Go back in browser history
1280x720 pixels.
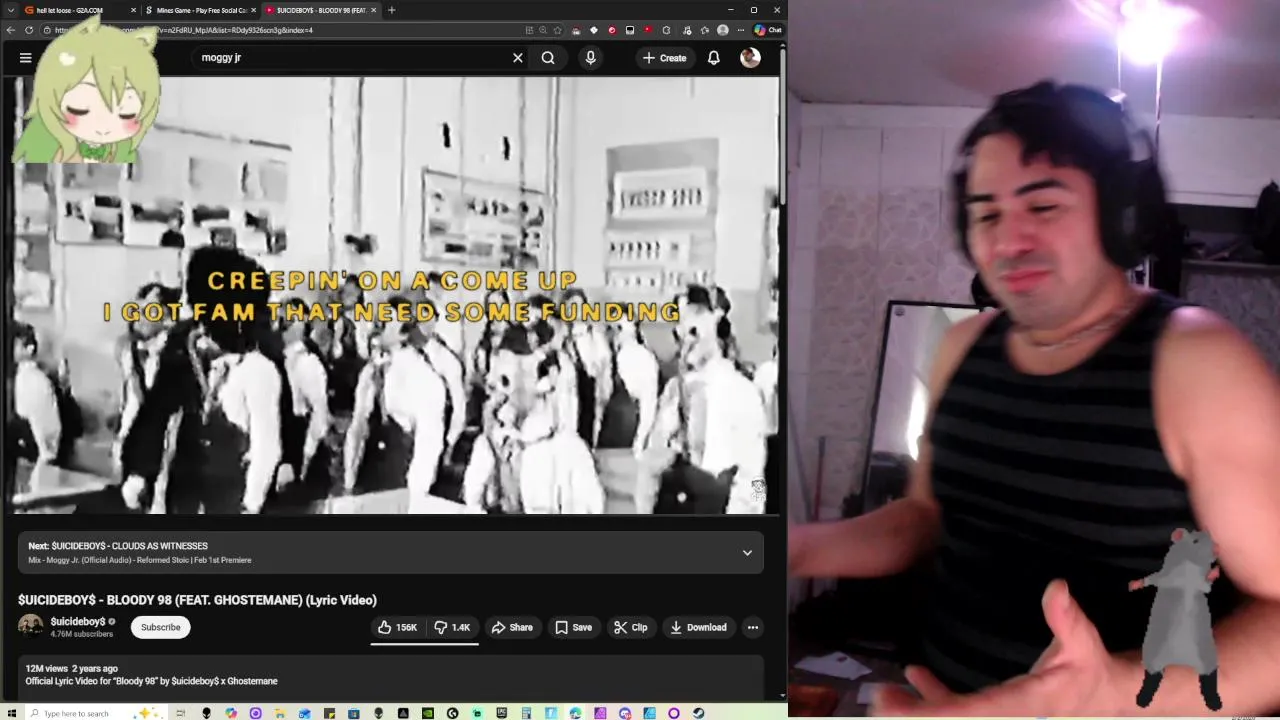point(11,30)
